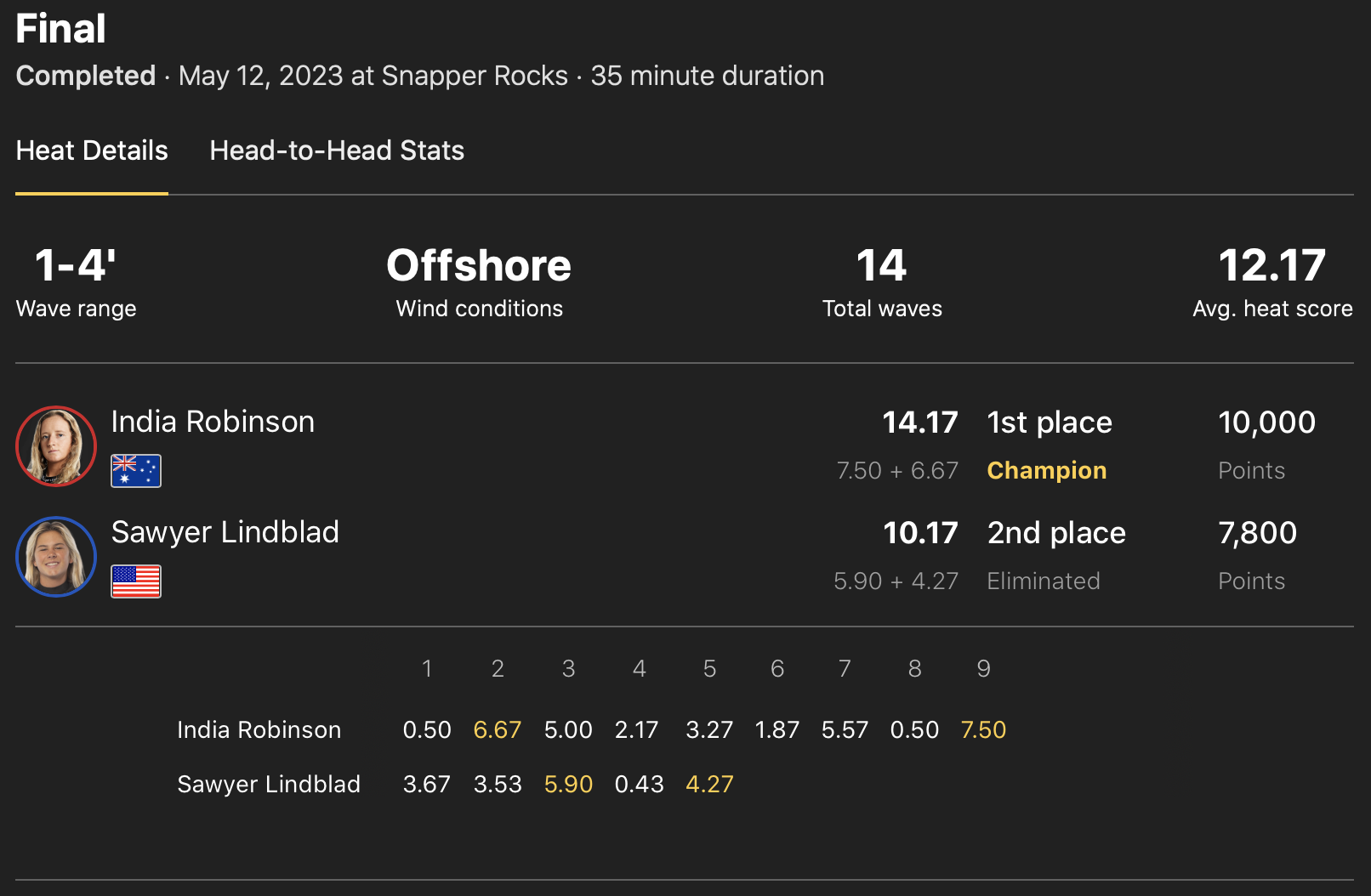Click the 14 total waves stat
Screen dimensions: 1371x896
tap(882, 266)
